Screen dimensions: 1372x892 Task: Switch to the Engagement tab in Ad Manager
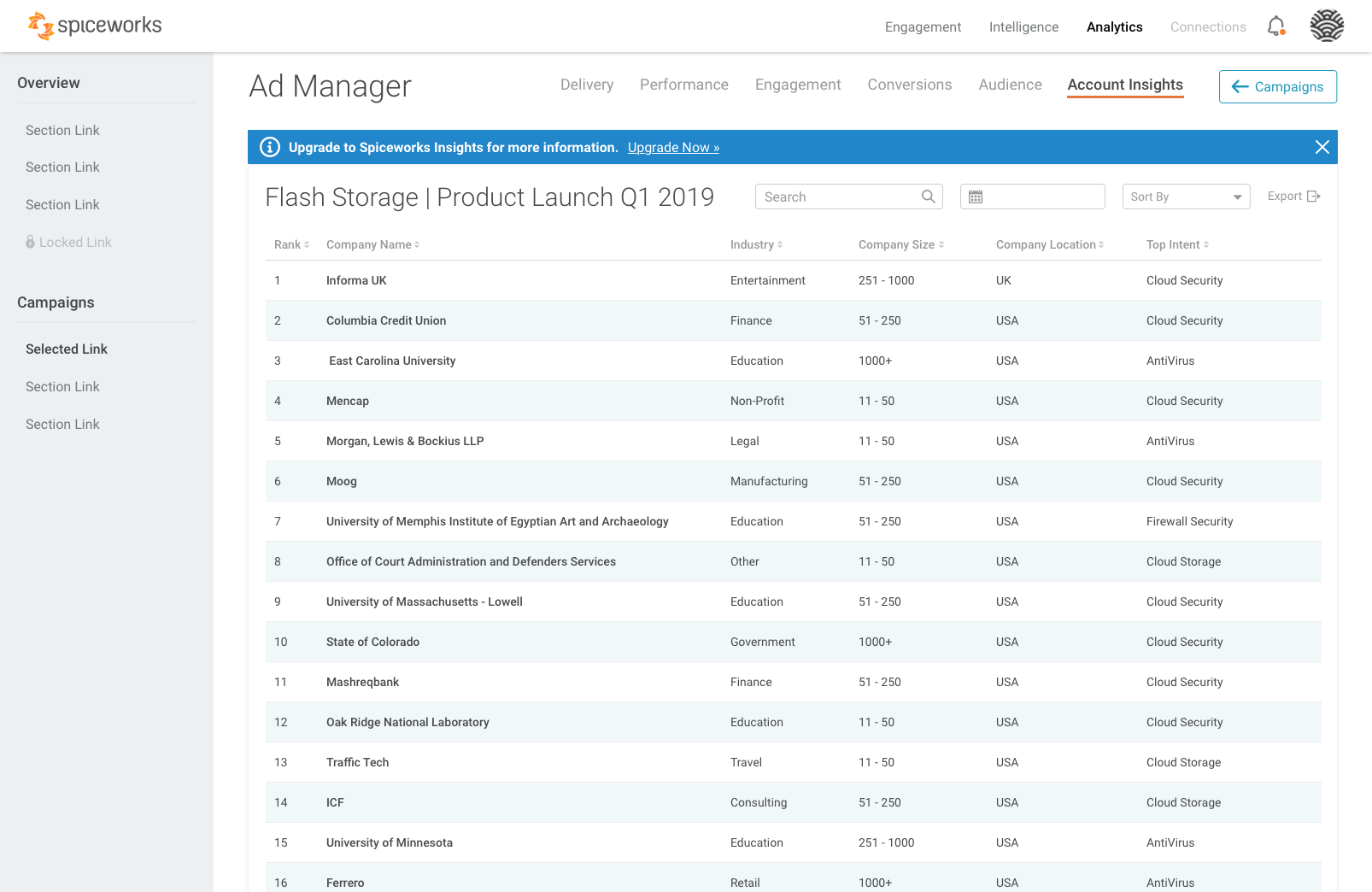[798, 85]
